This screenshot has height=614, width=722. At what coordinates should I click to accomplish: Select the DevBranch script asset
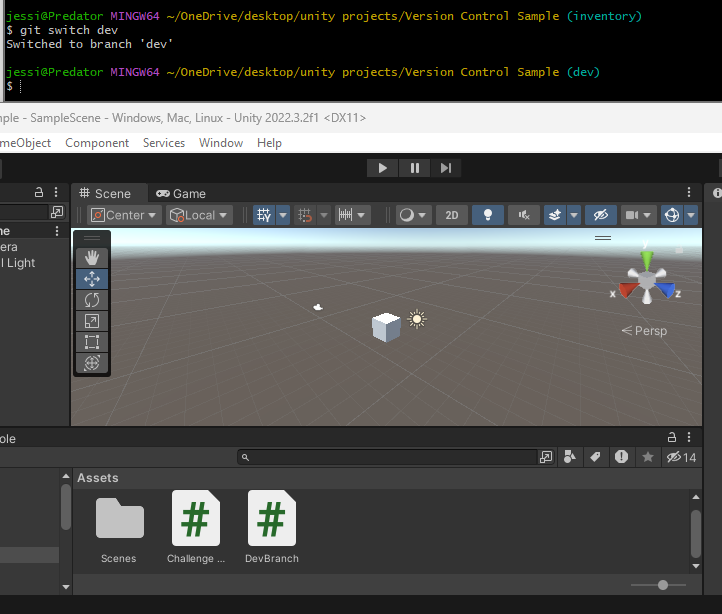[x=272, y=528]
